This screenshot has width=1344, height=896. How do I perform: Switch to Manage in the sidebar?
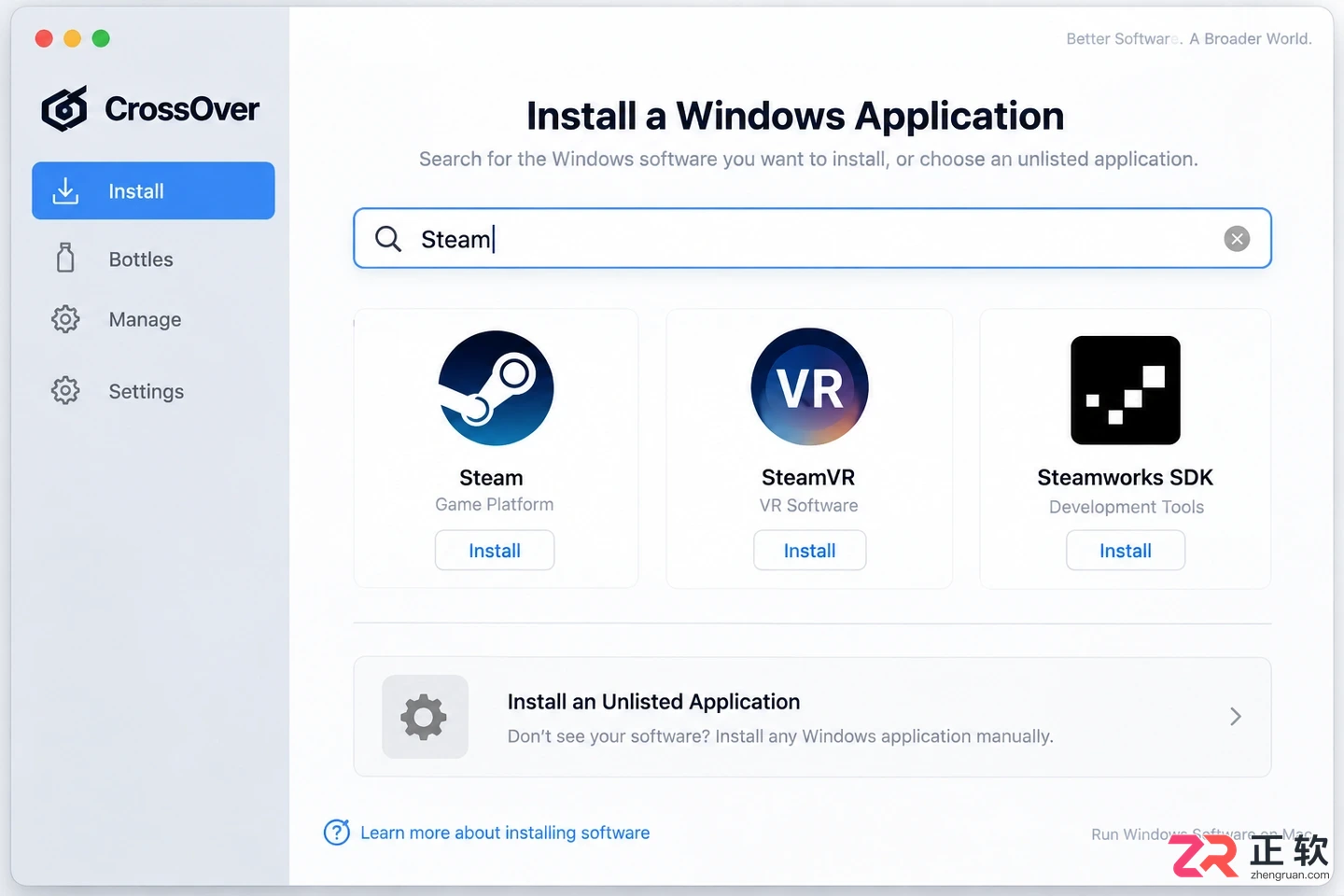153,319
